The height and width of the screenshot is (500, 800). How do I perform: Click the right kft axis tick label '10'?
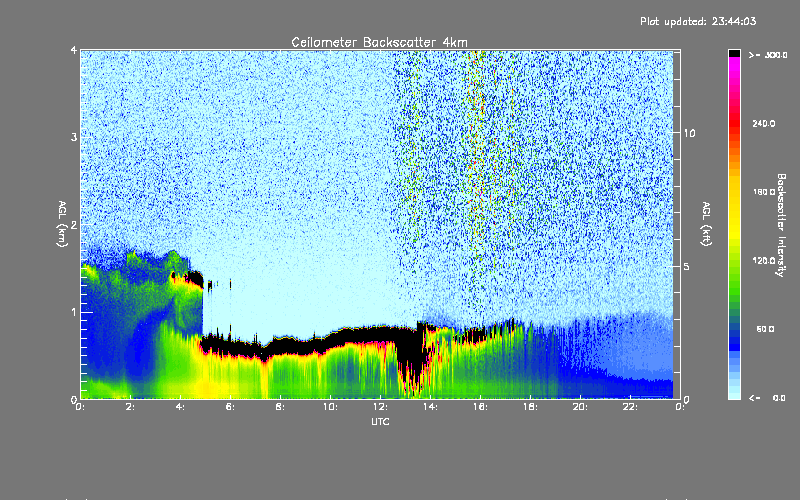click(689, 133)
